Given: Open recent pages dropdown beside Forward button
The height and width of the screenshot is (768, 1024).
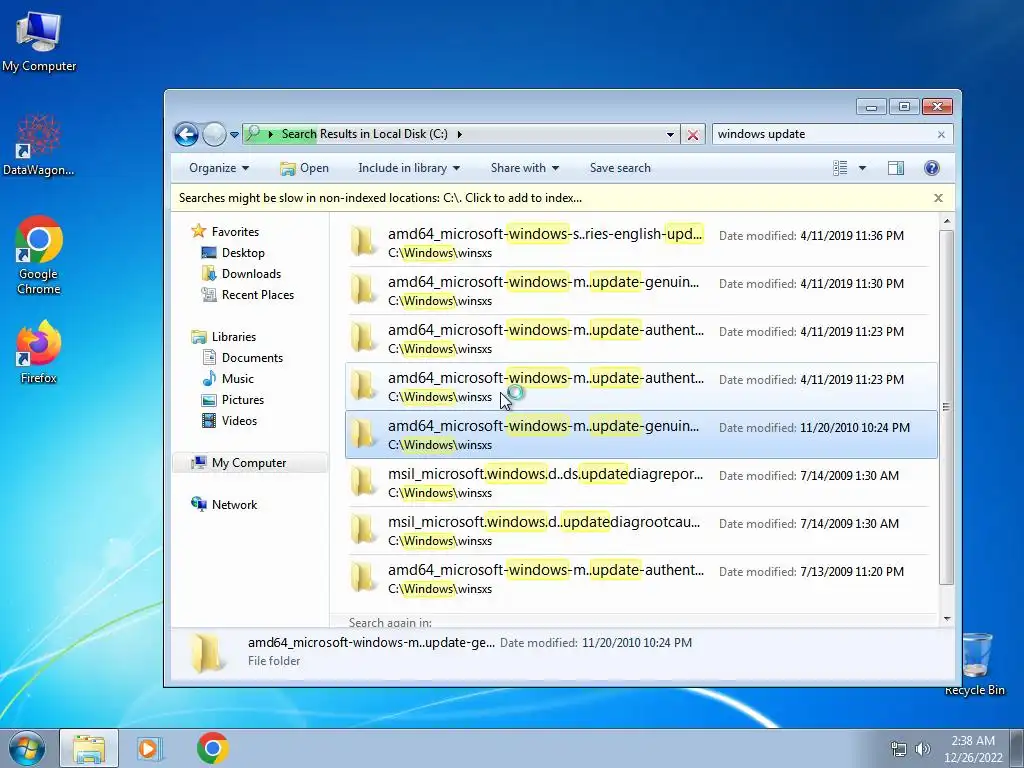Looking at the screenshot, I should (234, 135).
